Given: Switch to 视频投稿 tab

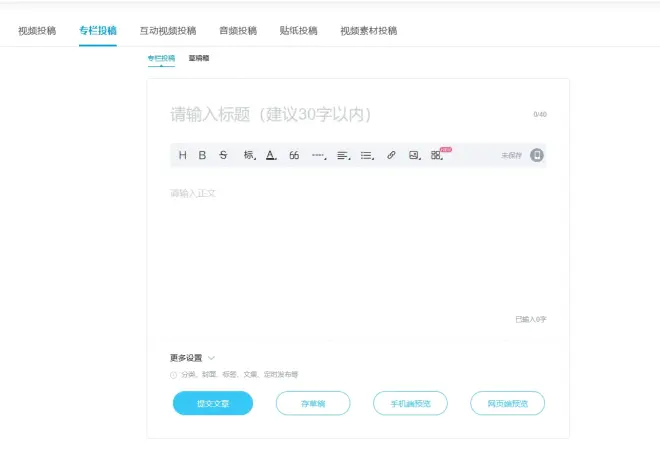Looking at the screenshot, I should [x=37, y=31].
